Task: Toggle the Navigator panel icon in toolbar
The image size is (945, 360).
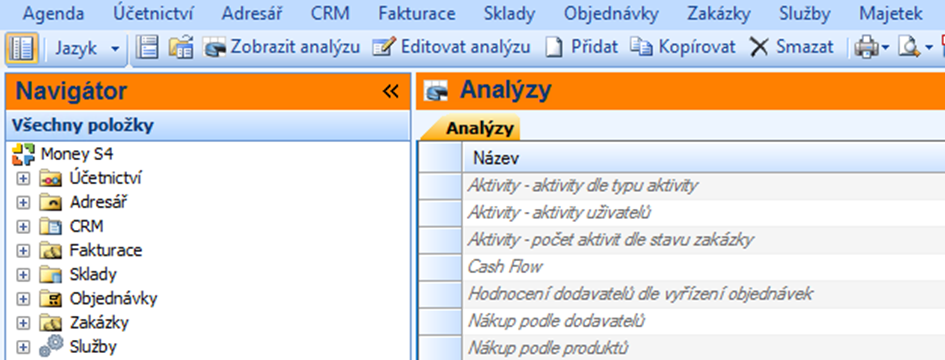Action: (x=22, y=48)
